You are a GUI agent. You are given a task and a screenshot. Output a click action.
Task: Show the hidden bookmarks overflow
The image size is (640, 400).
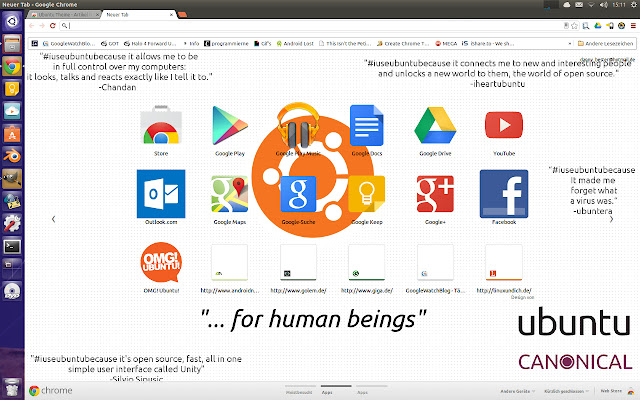[x=570, y=43]
